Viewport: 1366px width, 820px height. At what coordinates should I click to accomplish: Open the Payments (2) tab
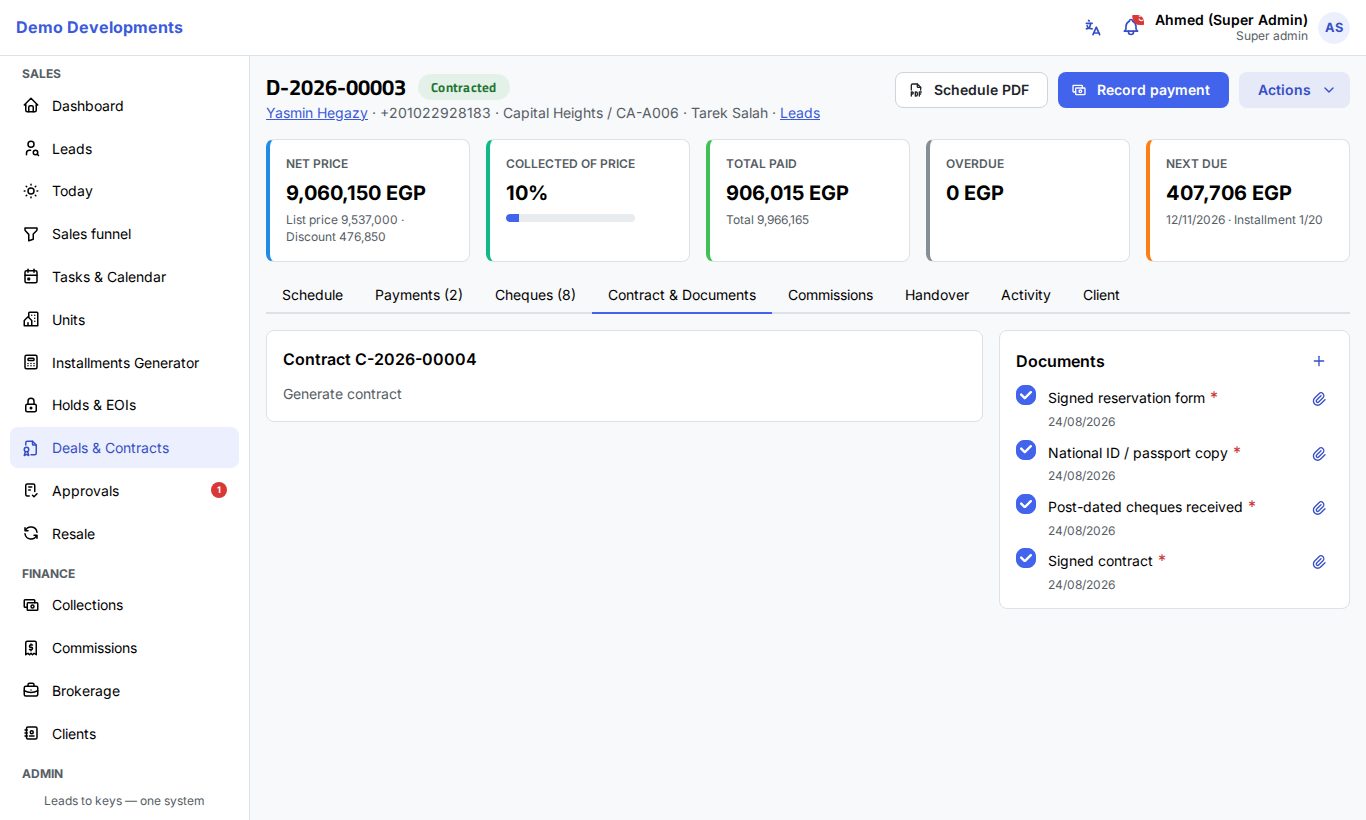(419, 295)
